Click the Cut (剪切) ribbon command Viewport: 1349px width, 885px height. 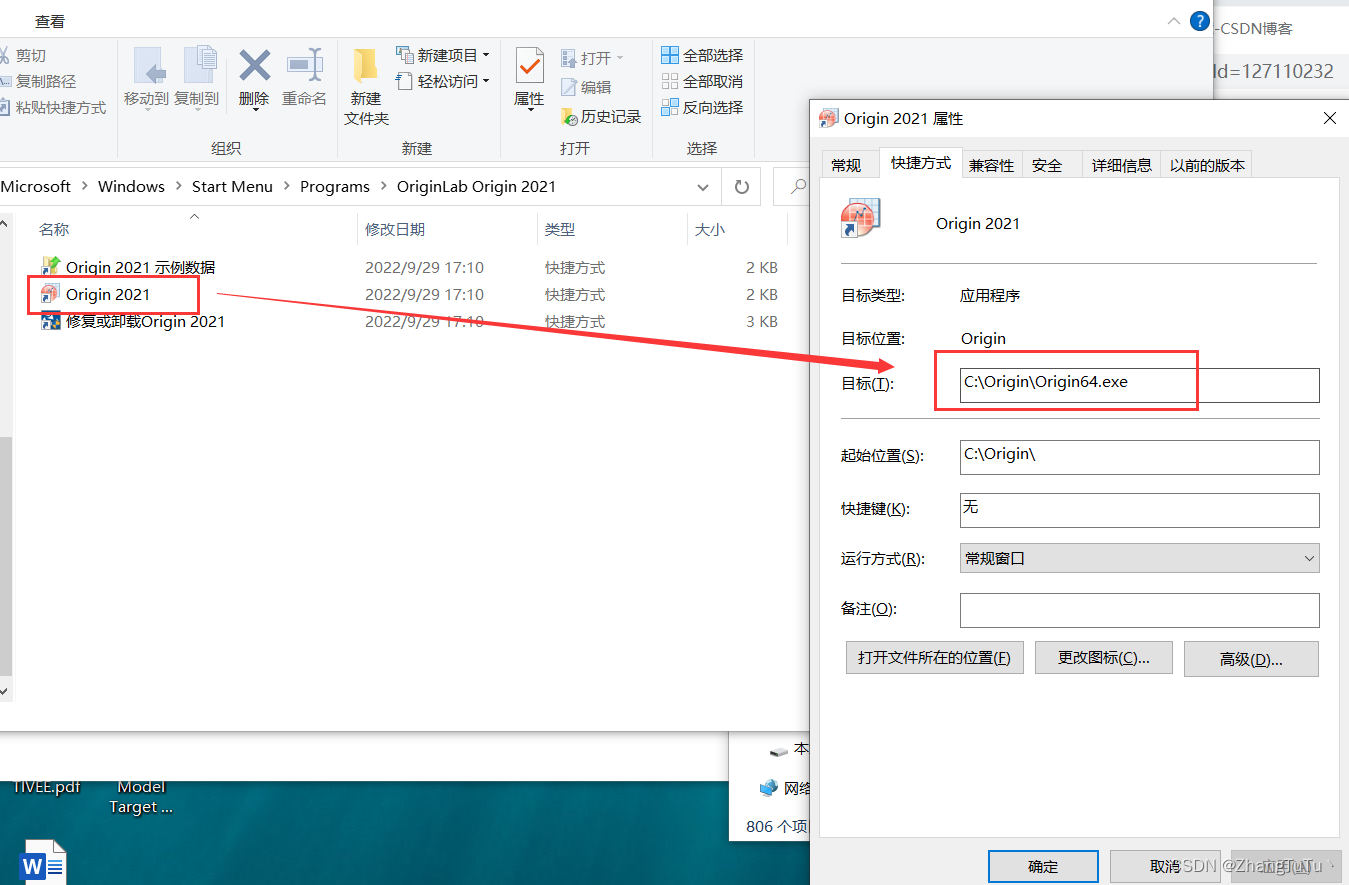click(x=24, y=56)
